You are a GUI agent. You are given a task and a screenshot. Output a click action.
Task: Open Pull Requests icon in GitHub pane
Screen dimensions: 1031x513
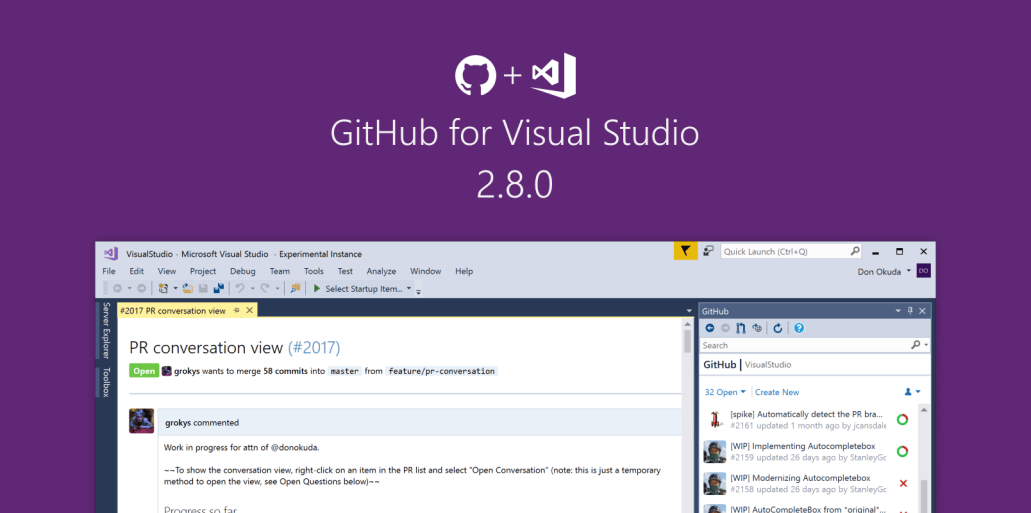[741, 328]
